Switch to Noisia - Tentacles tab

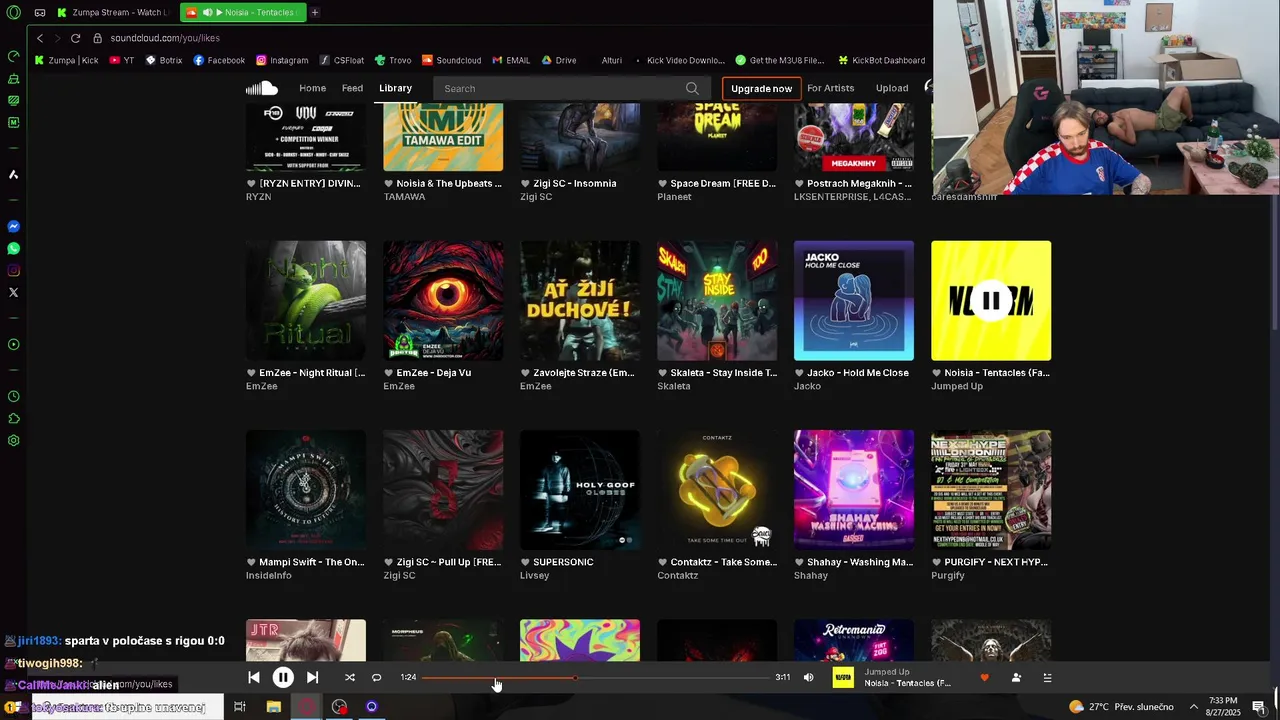coord(243,12)
